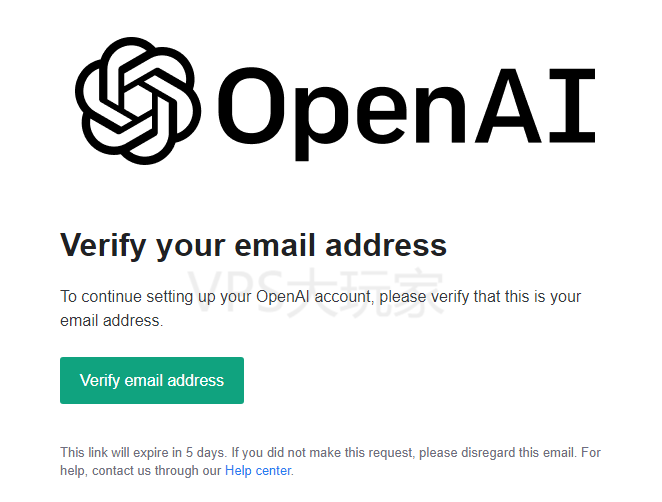Click the 'This link will expire' notice

tap(330, 461)
